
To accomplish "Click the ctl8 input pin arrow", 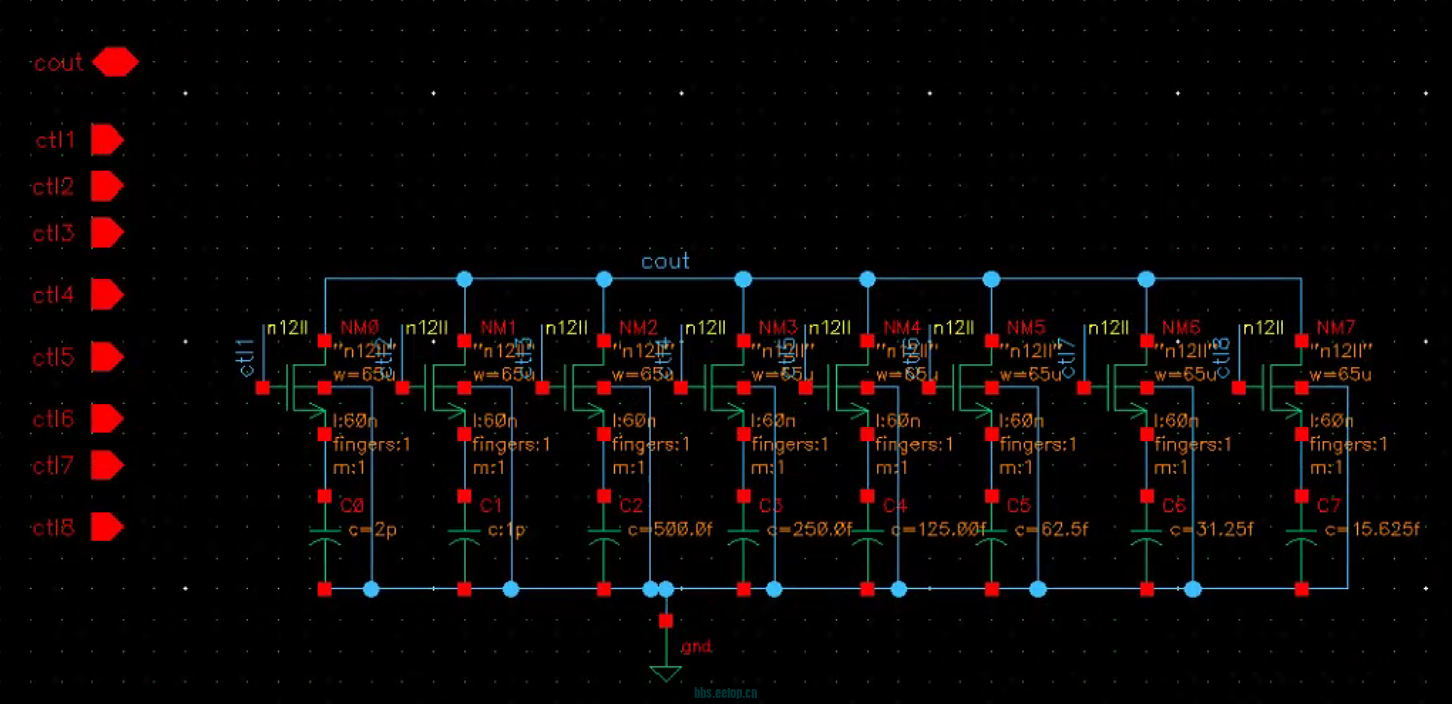I will pyautogui.click(x=107, y=527).
